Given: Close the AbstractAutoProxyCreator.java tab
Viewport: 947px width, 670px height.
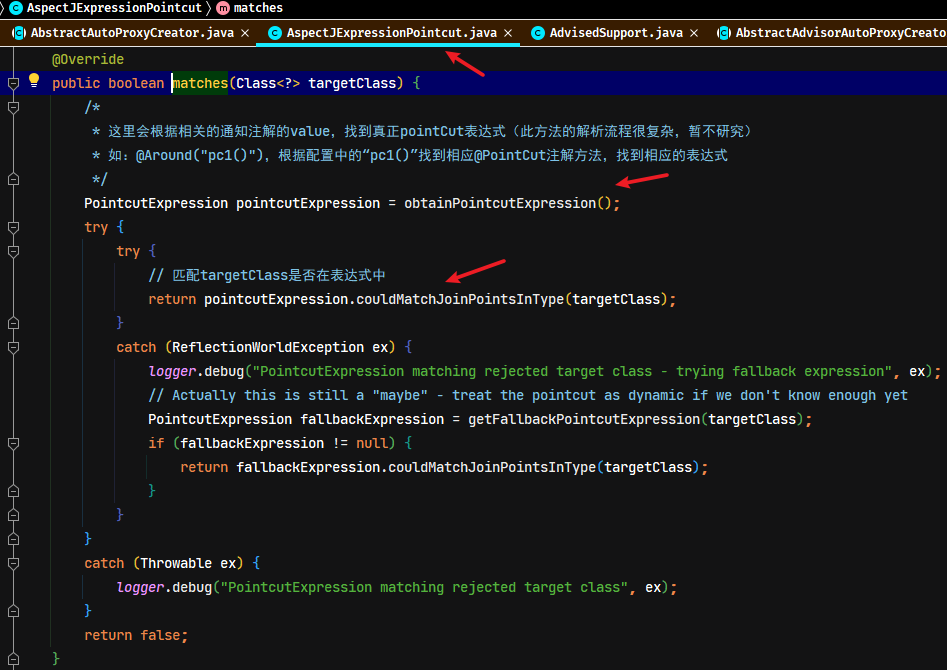Looking at the screenshot, I should click(245, 33).
